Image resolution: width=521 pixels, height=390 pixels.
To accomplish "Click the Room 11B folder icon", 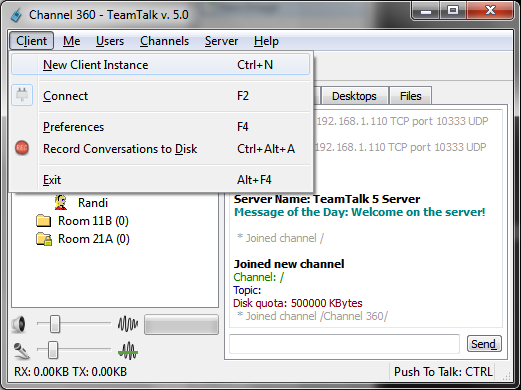I will point(43,221).
